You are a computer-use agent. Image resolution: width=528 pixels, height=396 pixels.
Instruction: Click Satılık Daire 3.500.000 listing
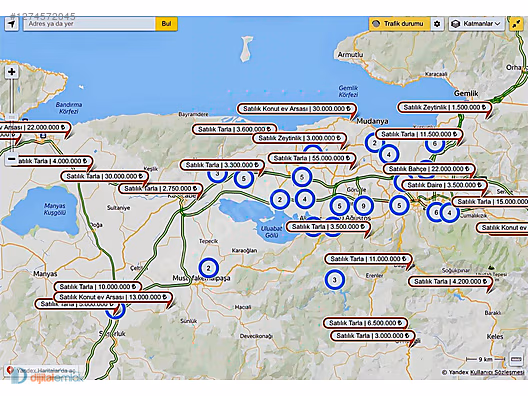click(x=444, y=185)
